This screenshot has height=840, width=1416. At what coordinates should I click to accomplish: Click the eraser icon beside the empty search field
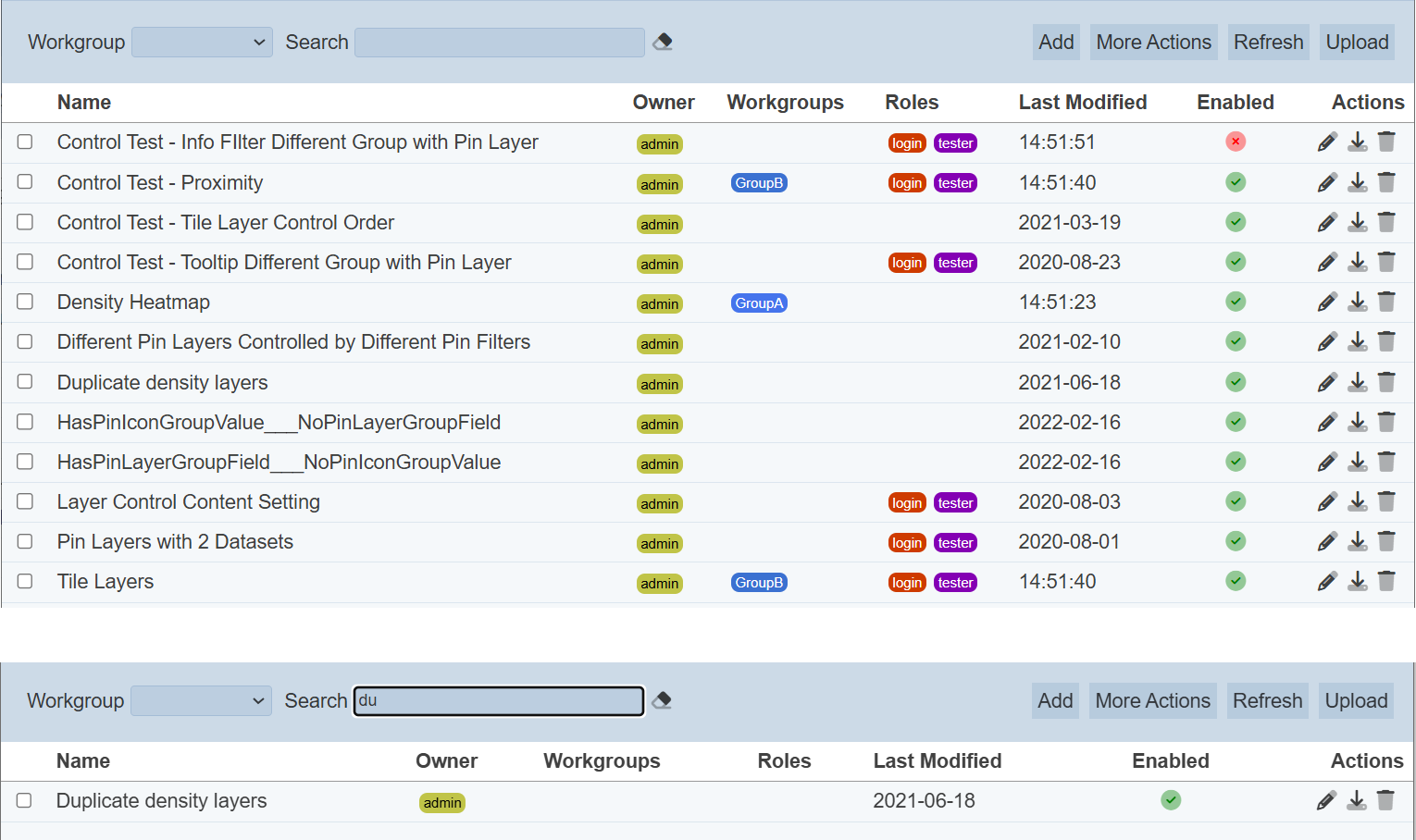(663, 42)
